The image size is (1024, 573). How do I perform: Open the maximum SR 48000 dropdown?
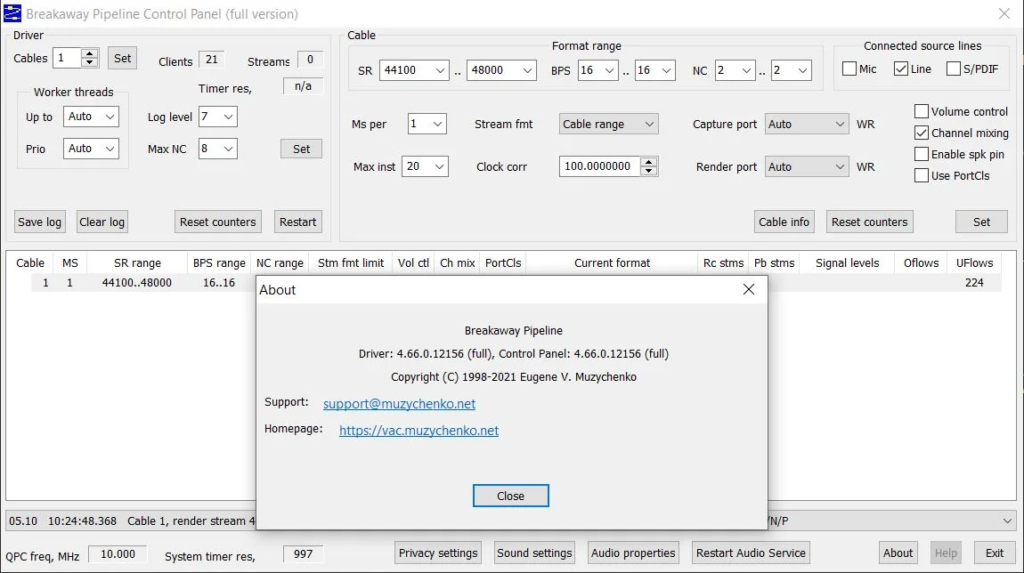point(501,71)
